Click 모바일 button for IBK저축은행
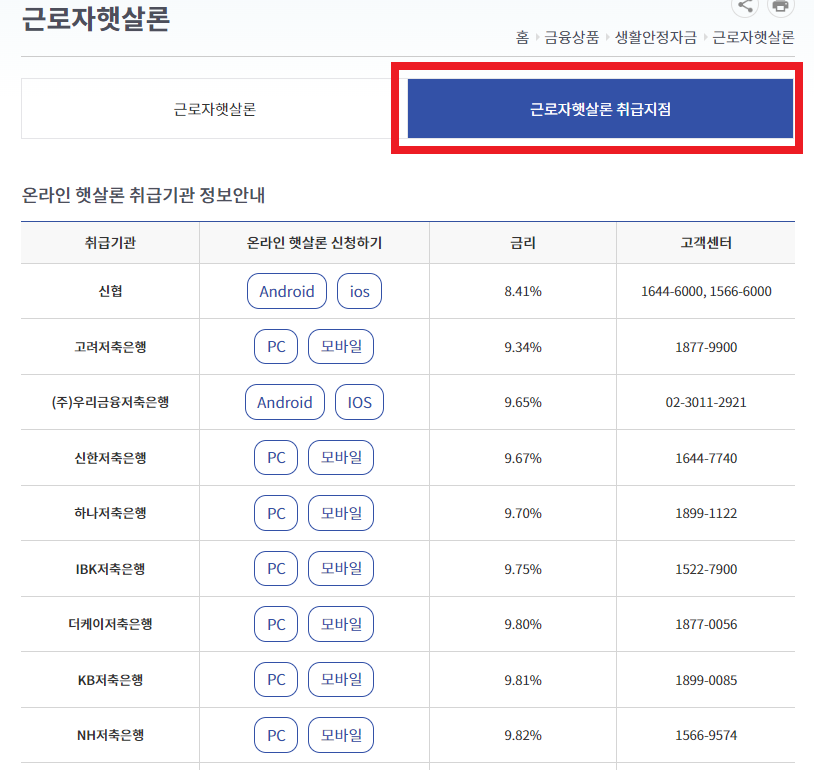The height and width of the screenshot is (770, 814). click(341, 569)
